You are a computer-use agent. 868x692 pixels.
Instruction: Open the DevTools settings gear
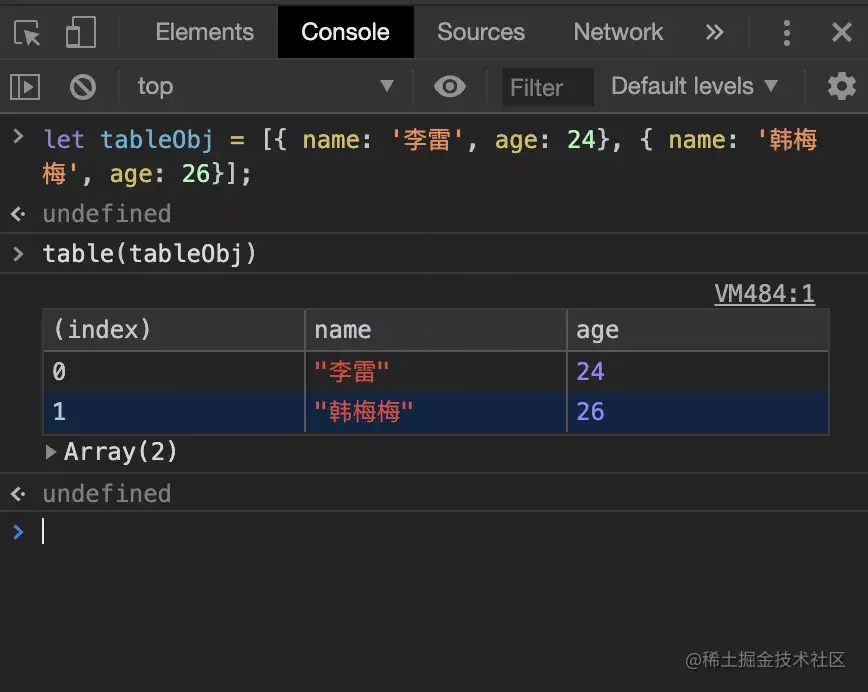click(841, 87)
